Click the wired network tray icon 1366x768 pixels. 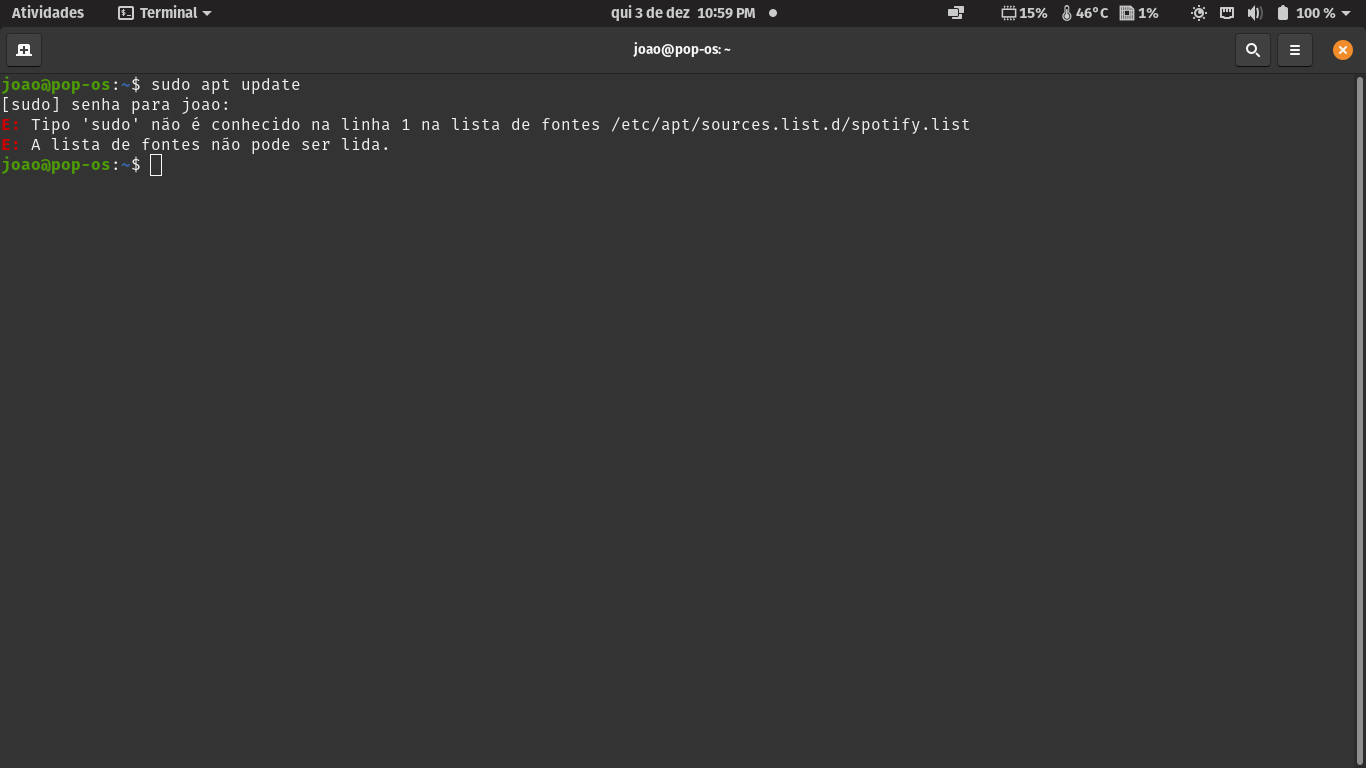coord(1227,13)
